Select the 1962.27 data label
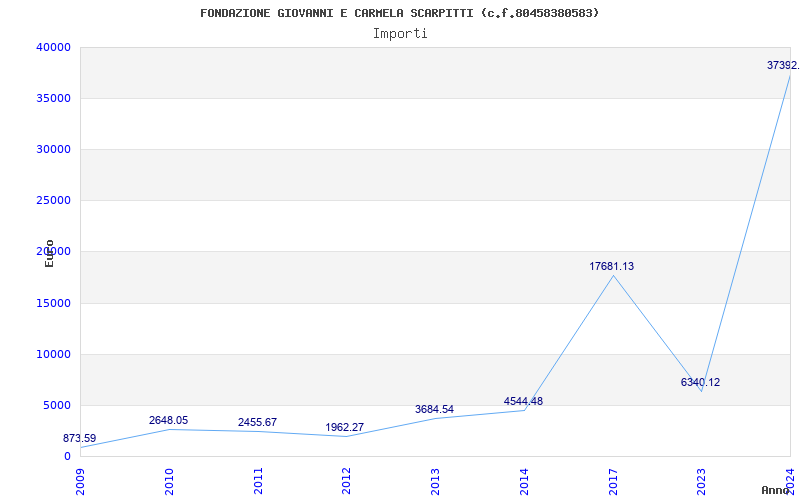 coord(344,428)
